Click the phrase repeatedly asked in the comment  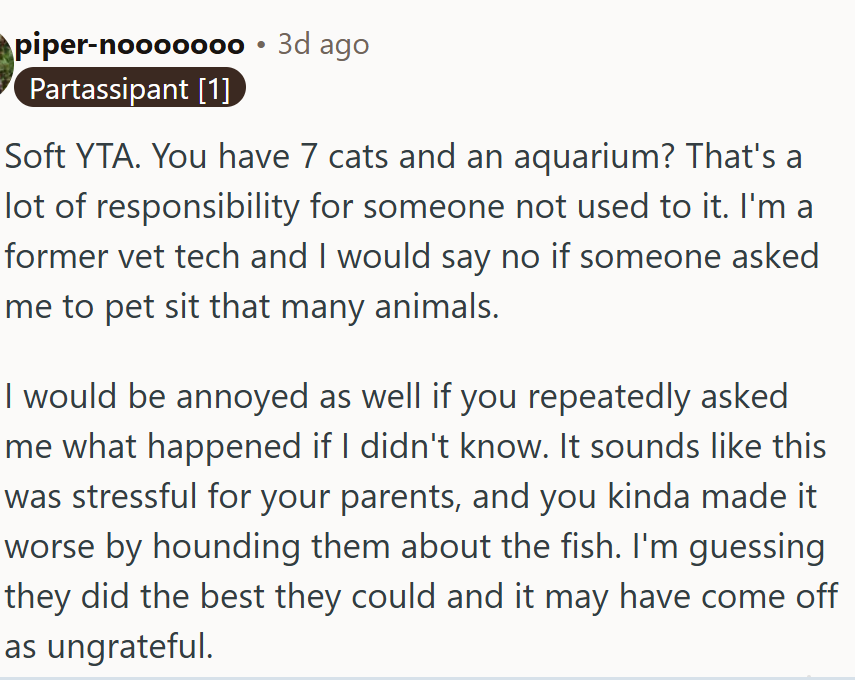coord(658,398)
